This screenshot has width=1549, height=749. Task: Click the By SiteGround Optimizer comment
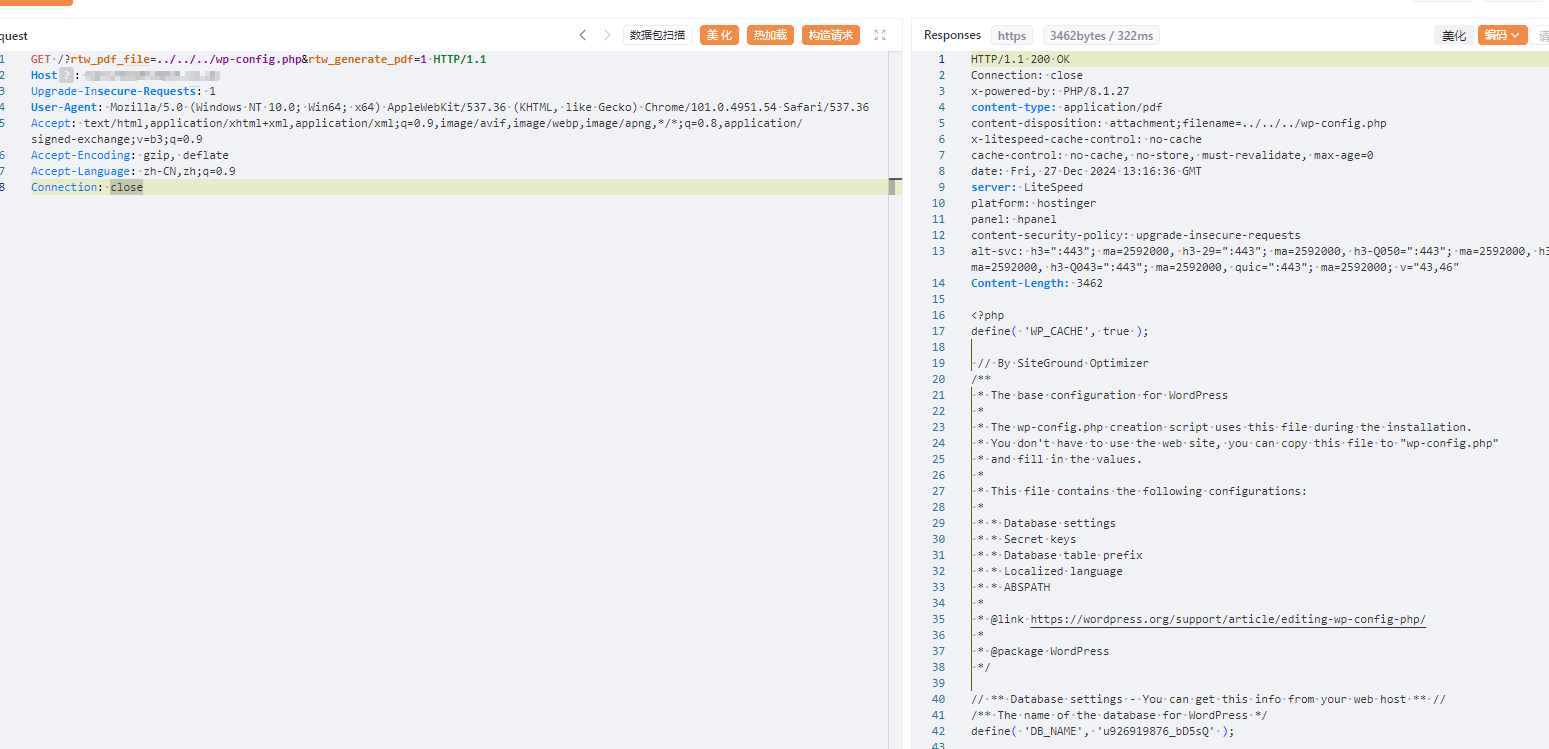tap(1063, 363)
